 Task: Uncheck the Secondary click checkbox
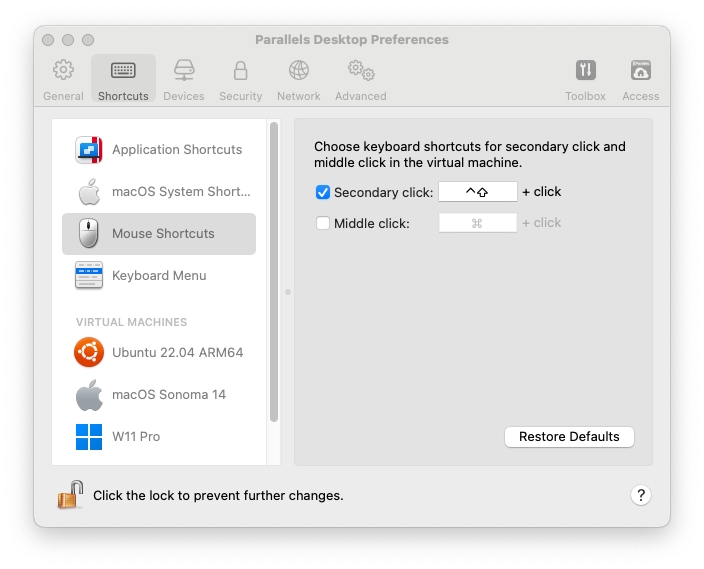(x=323, y=192)
